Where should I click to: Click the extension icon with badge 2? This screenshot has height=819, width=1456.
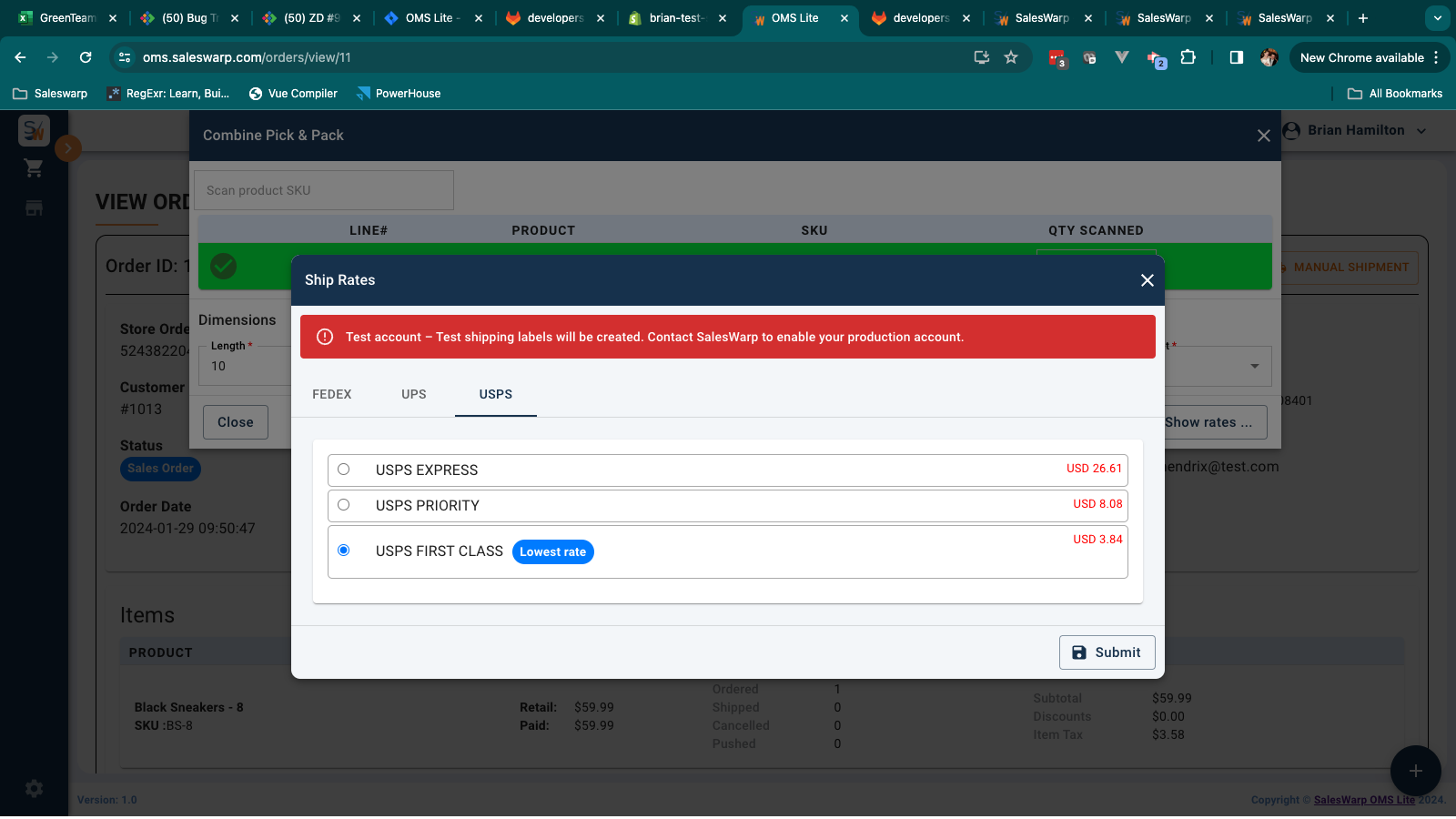(1156, 59)
